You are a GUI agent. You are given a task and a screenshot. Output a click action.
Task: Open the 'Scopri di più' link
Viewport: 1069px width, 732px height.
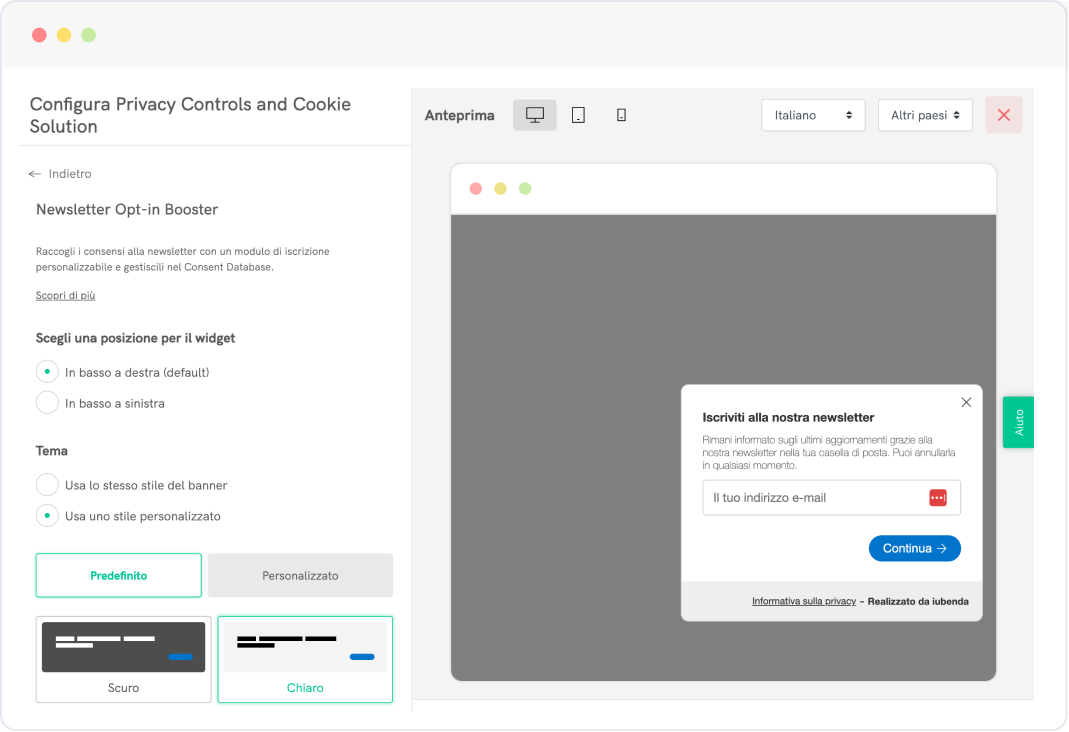pos(65,296)
